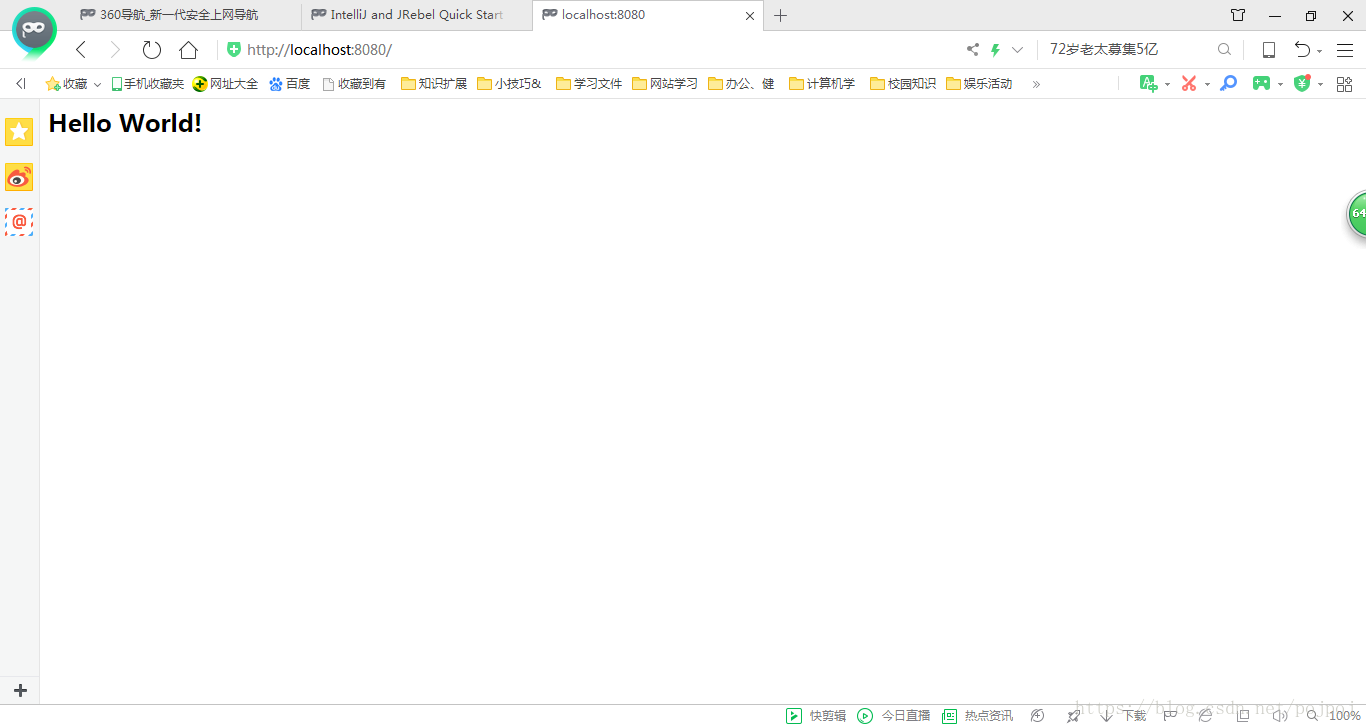Go back to the previous page
This screenshot has height=728, width=1366.
tap(81, 50)
